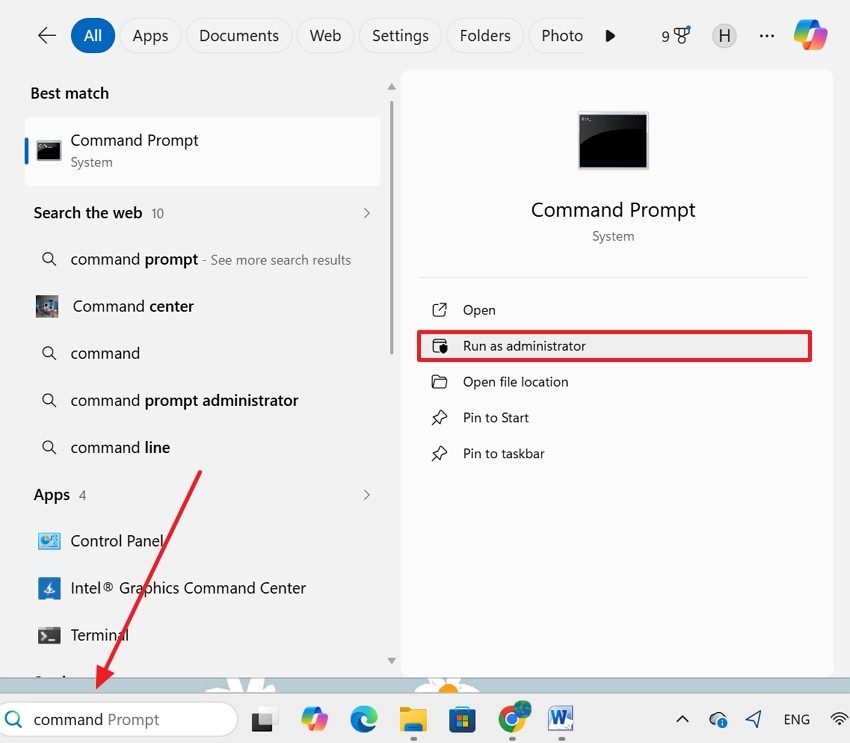Open Control Panel from the results
This screenshot has width=850, height=743.
click(203, 541)
